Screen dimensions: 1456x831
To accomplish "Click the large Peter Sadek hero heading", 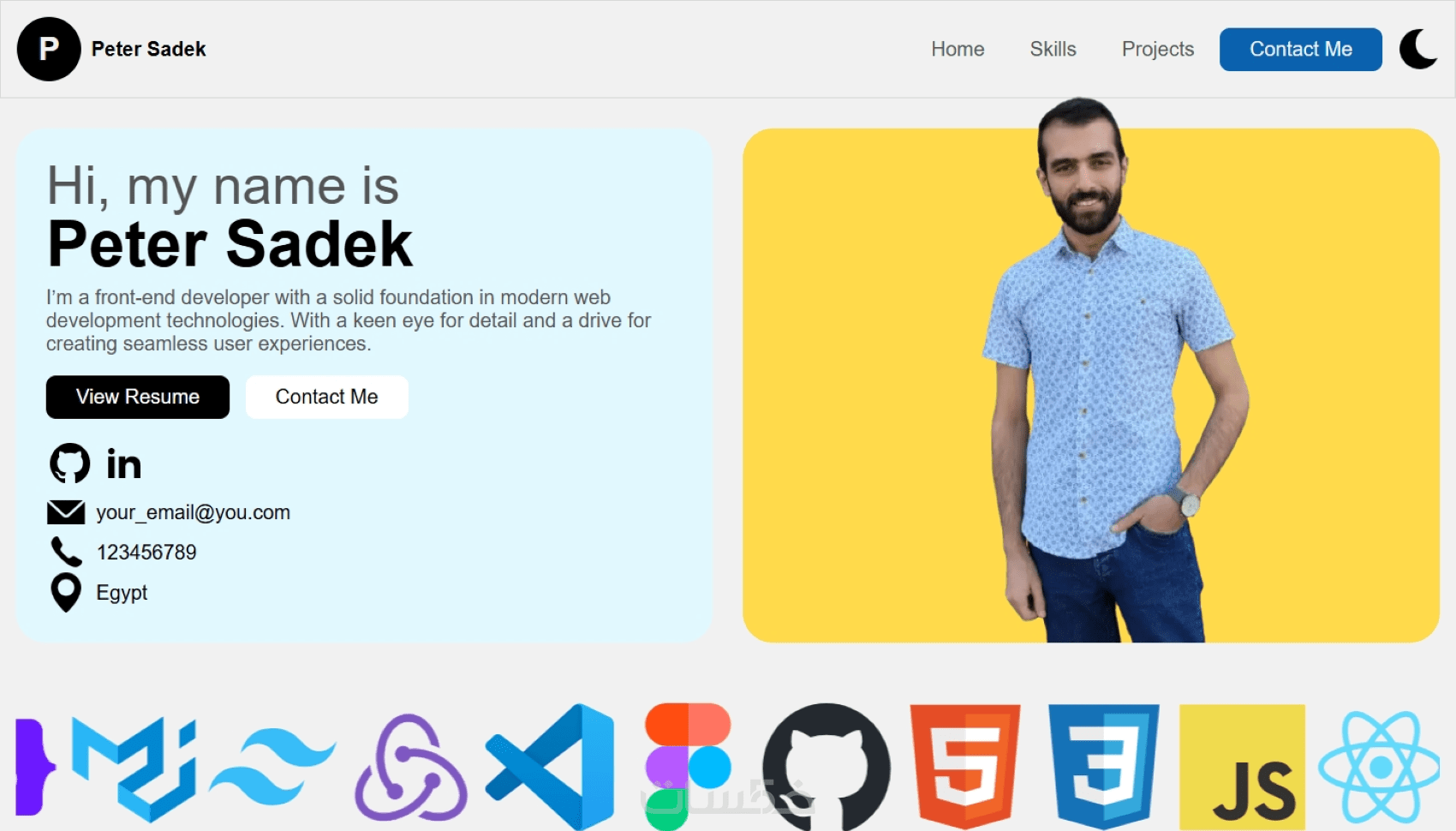I will [x=230, y=244].
